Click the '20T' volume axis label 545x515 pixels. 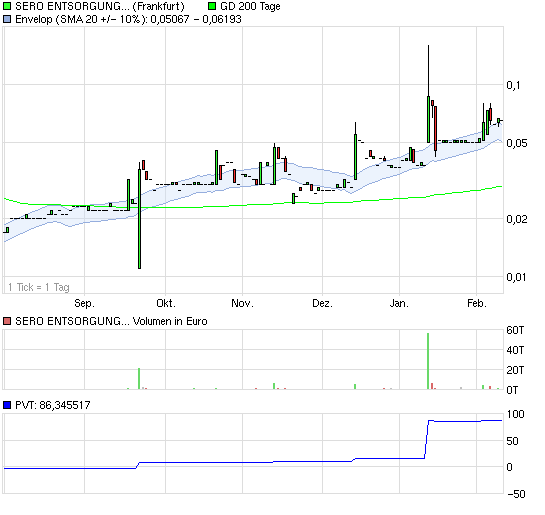(515, 370)
